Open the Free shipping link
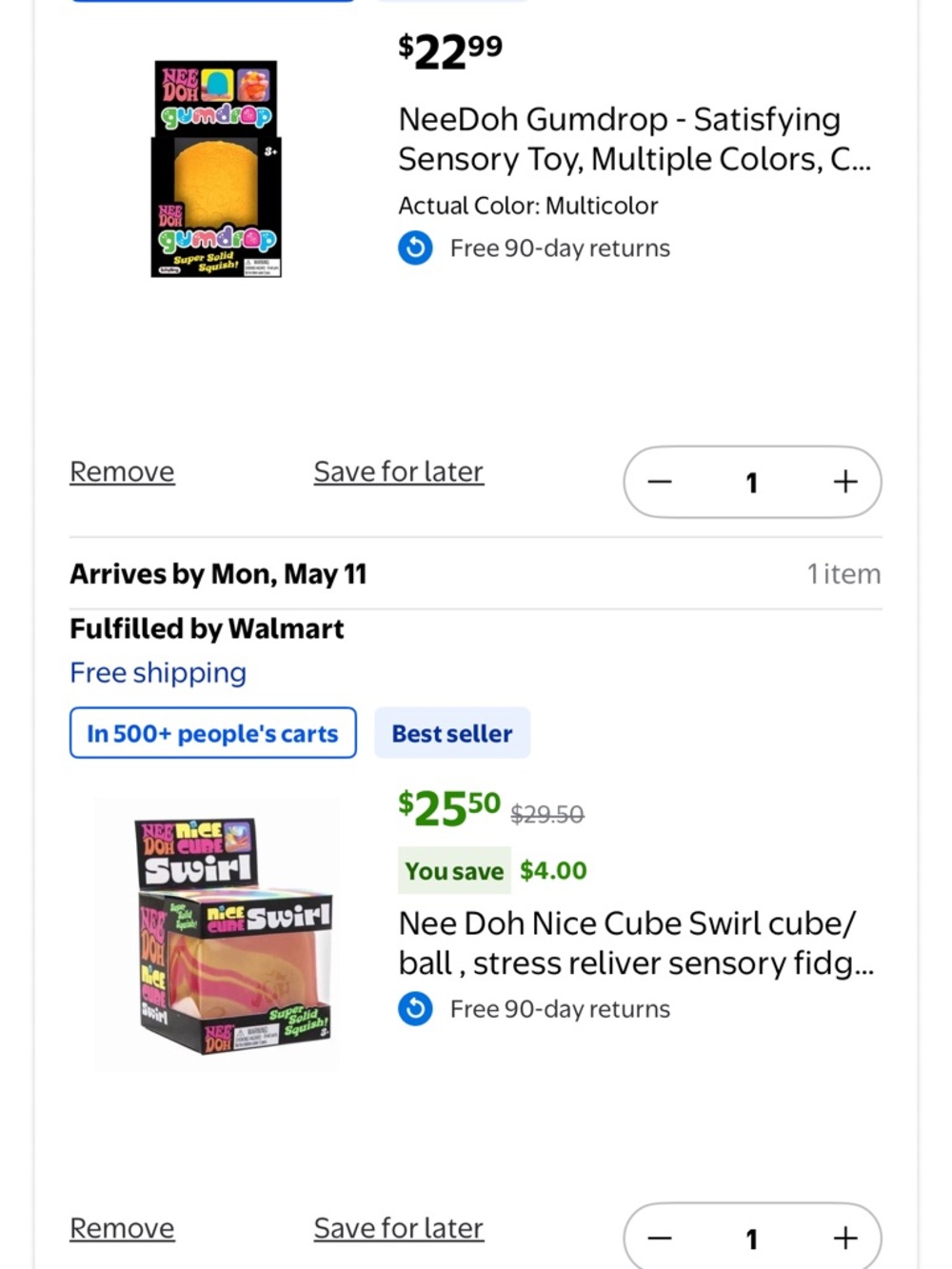952x1269 pixels. tap(158, 673)
